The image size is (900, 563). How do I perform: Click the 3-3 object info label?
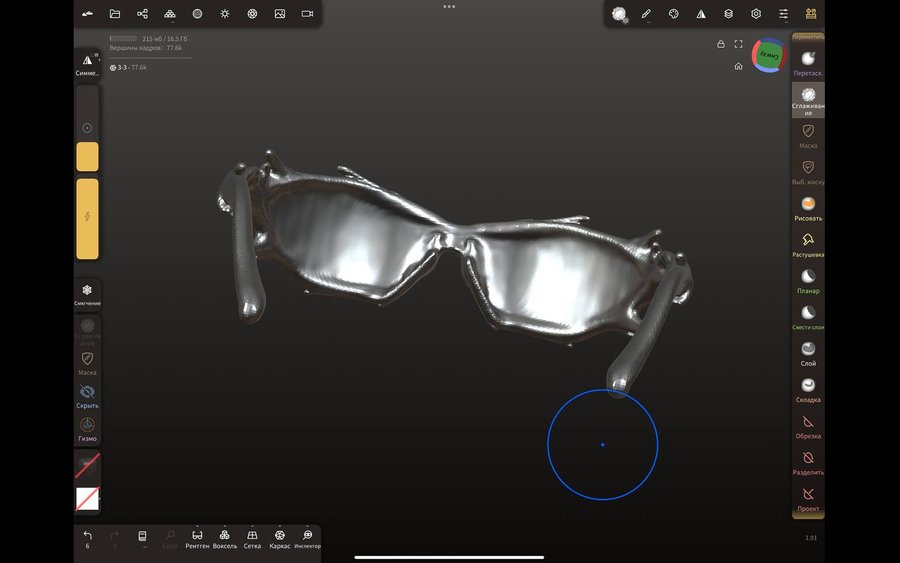click(x=129, y=68)
